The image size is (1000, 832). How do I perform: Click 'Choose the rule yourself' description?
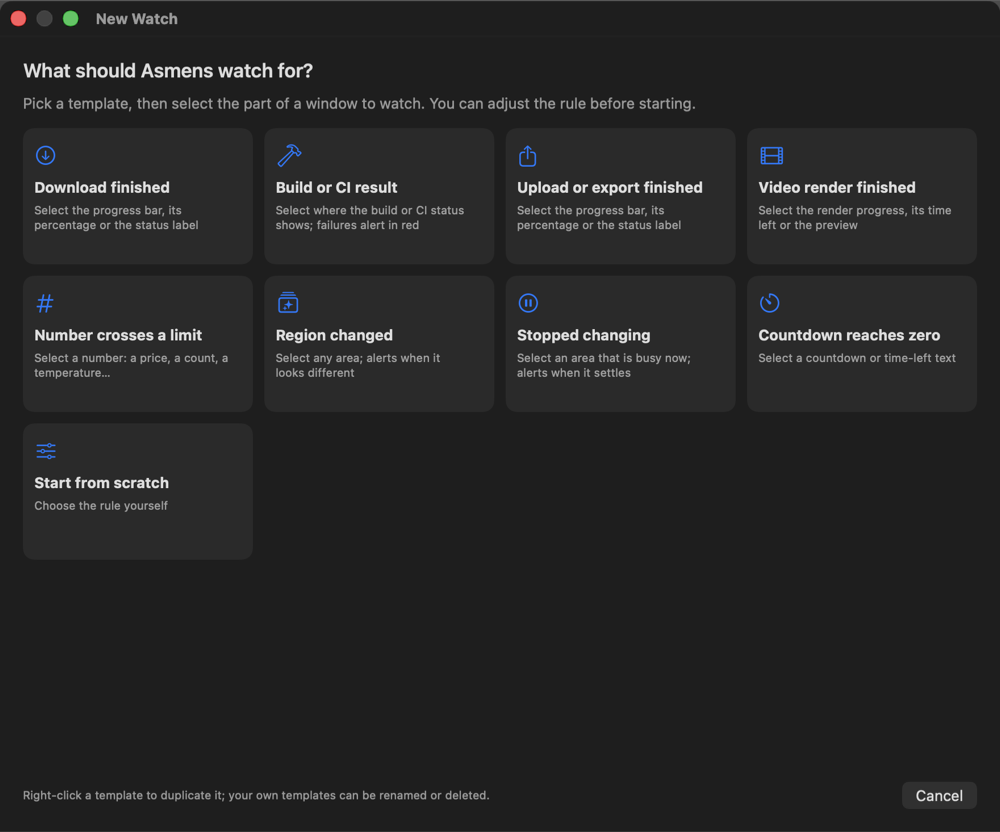point(101,506)
